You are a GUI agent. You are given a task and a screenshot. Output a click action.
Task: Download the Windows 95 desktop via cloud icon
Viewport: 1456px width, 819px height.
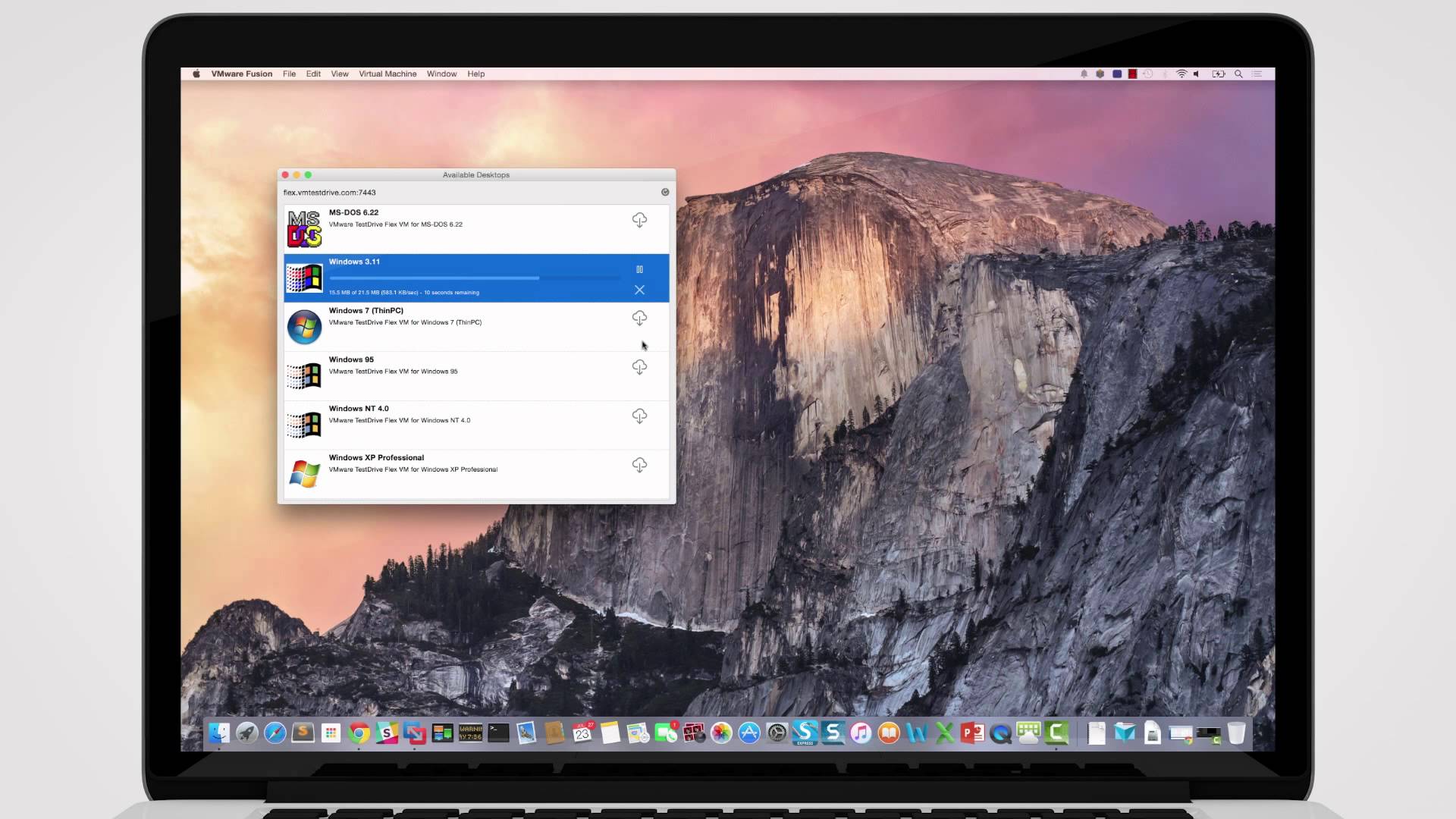(x=639, y=367)
